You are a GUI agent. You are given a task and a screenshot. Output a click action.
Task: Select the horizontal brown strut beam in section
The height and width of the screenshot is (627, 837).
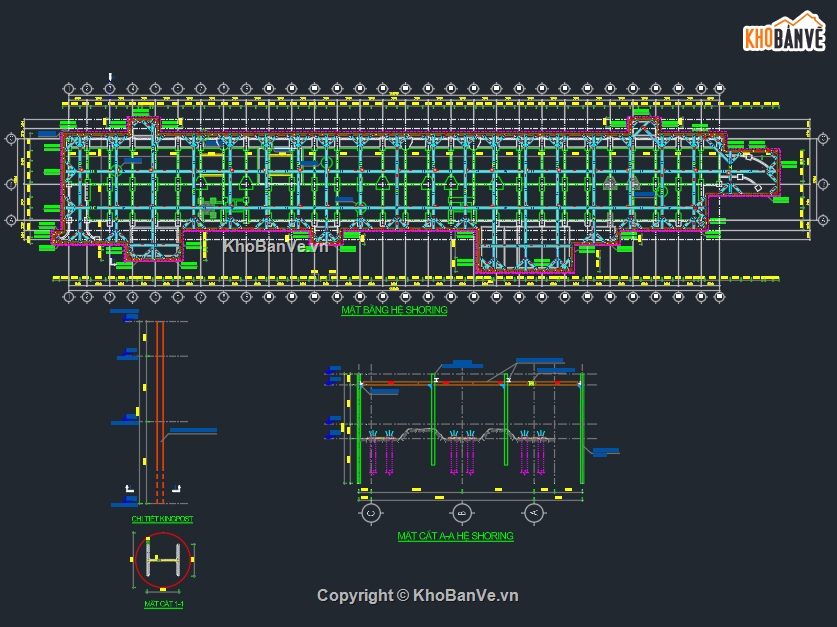click(470, 383)
